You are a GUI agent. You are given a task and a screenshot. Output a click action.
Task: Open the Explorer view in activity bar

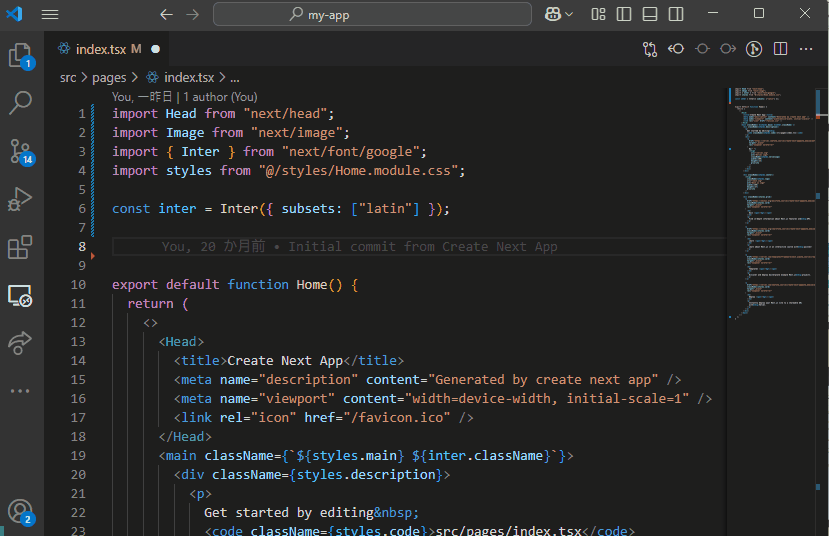21,56
